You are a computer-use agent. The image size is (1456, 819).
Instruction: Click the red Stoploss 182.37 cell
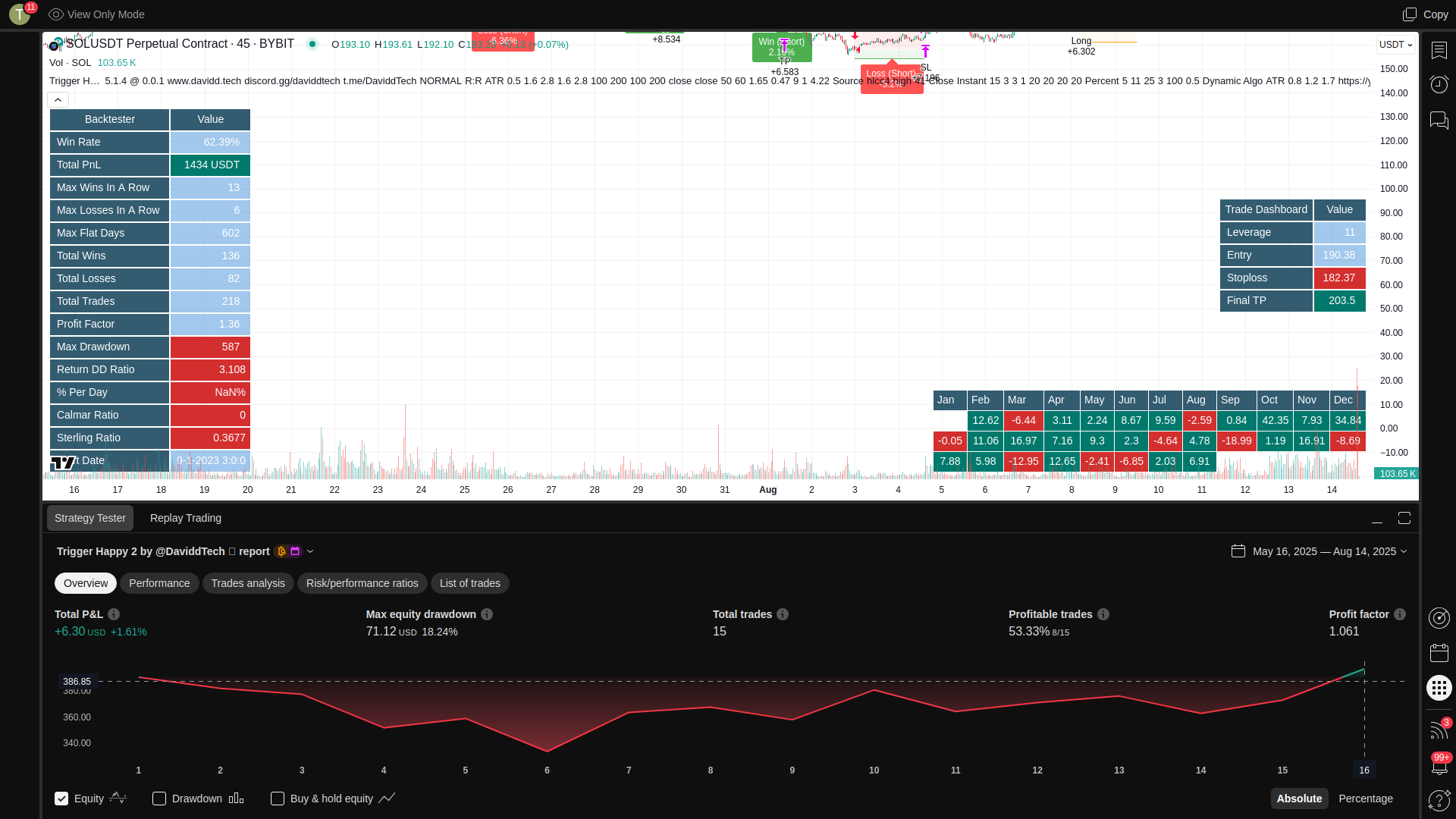pos(1339,278)
